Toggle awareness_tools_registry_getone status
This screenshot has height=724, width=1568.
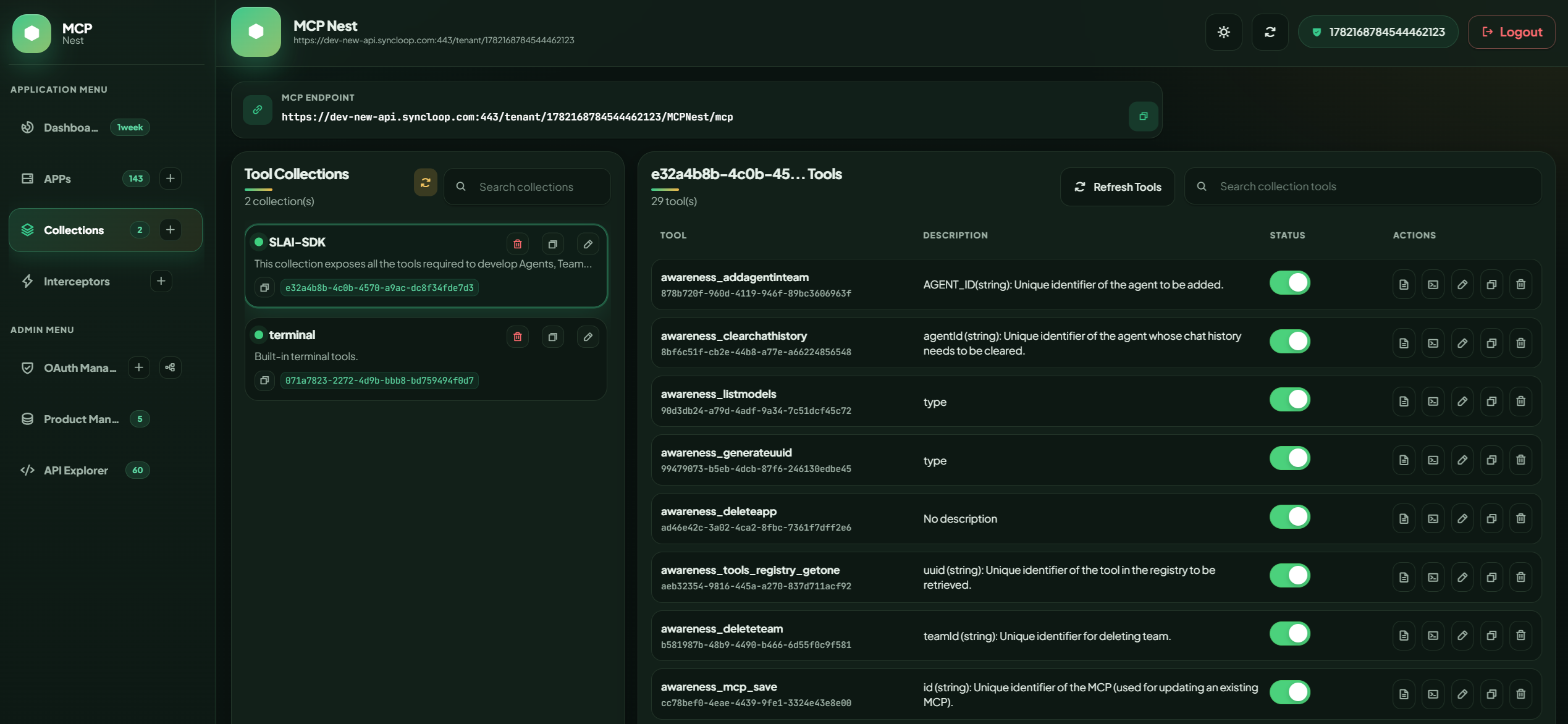(x=1290, y=576)
